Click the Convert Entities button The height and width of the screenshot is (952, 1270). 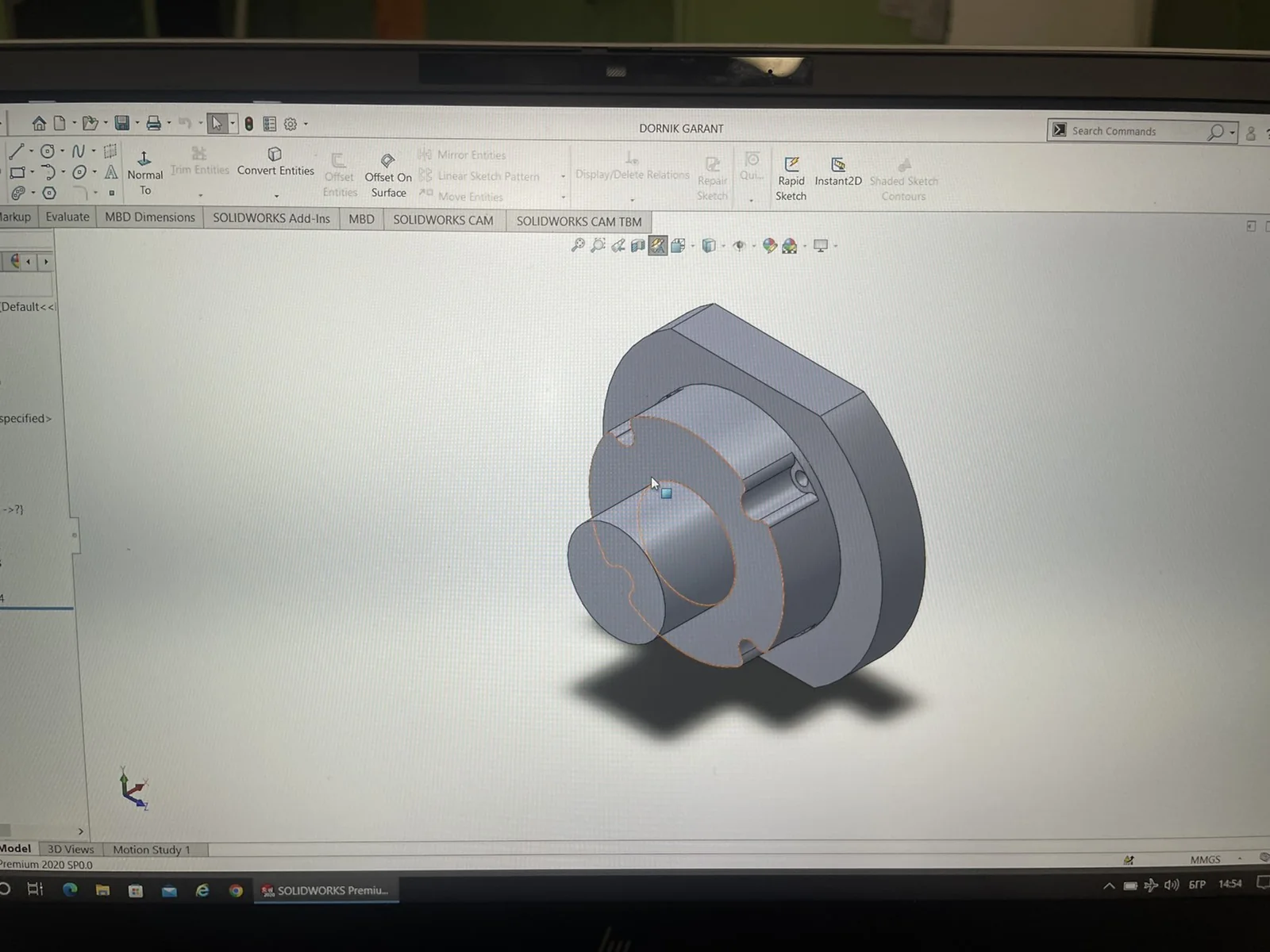click(x=275, y=162)
